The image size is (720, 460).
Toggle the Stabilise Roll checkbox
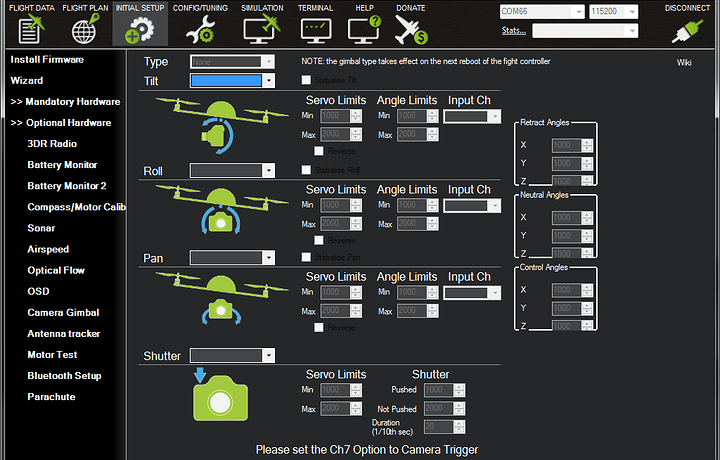306,170
